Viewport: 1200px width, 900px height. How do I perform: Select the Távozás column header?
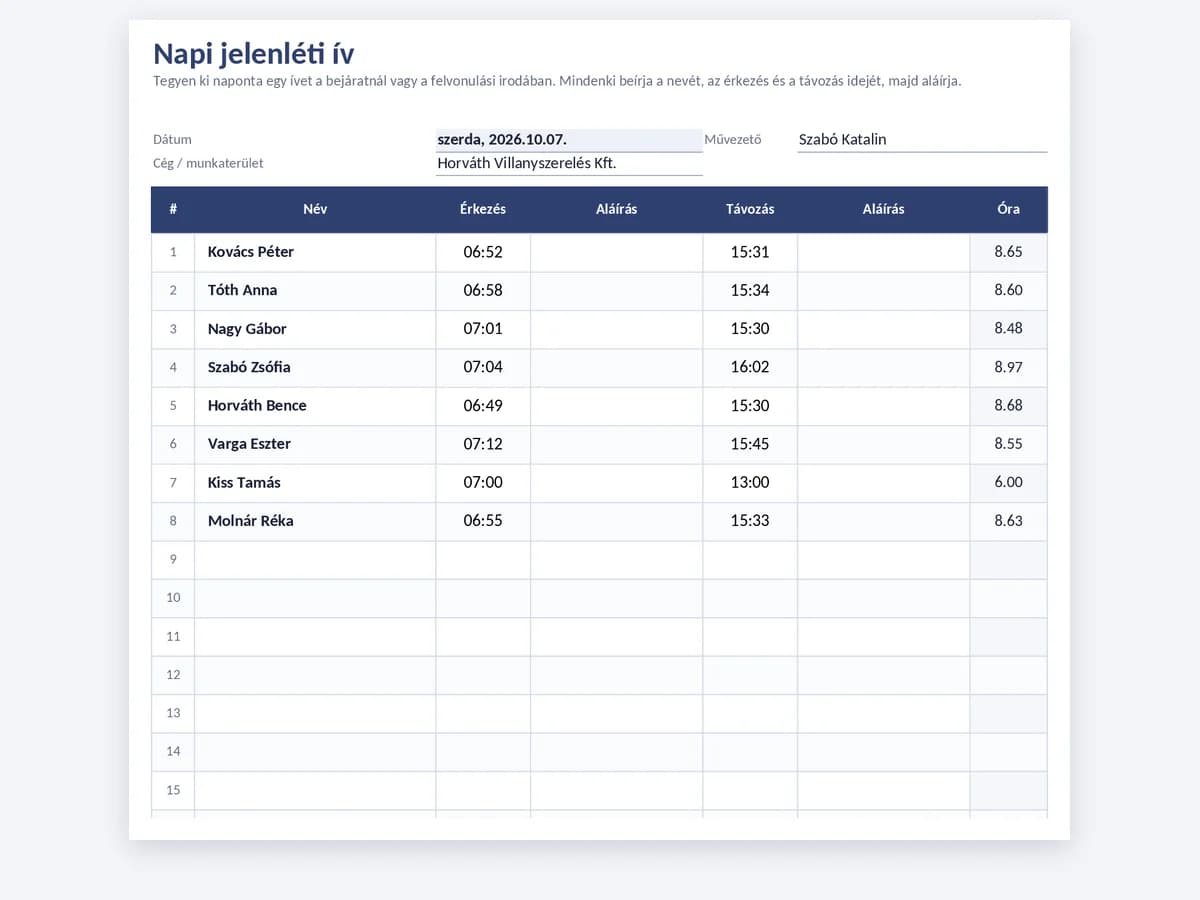[750, 209]
